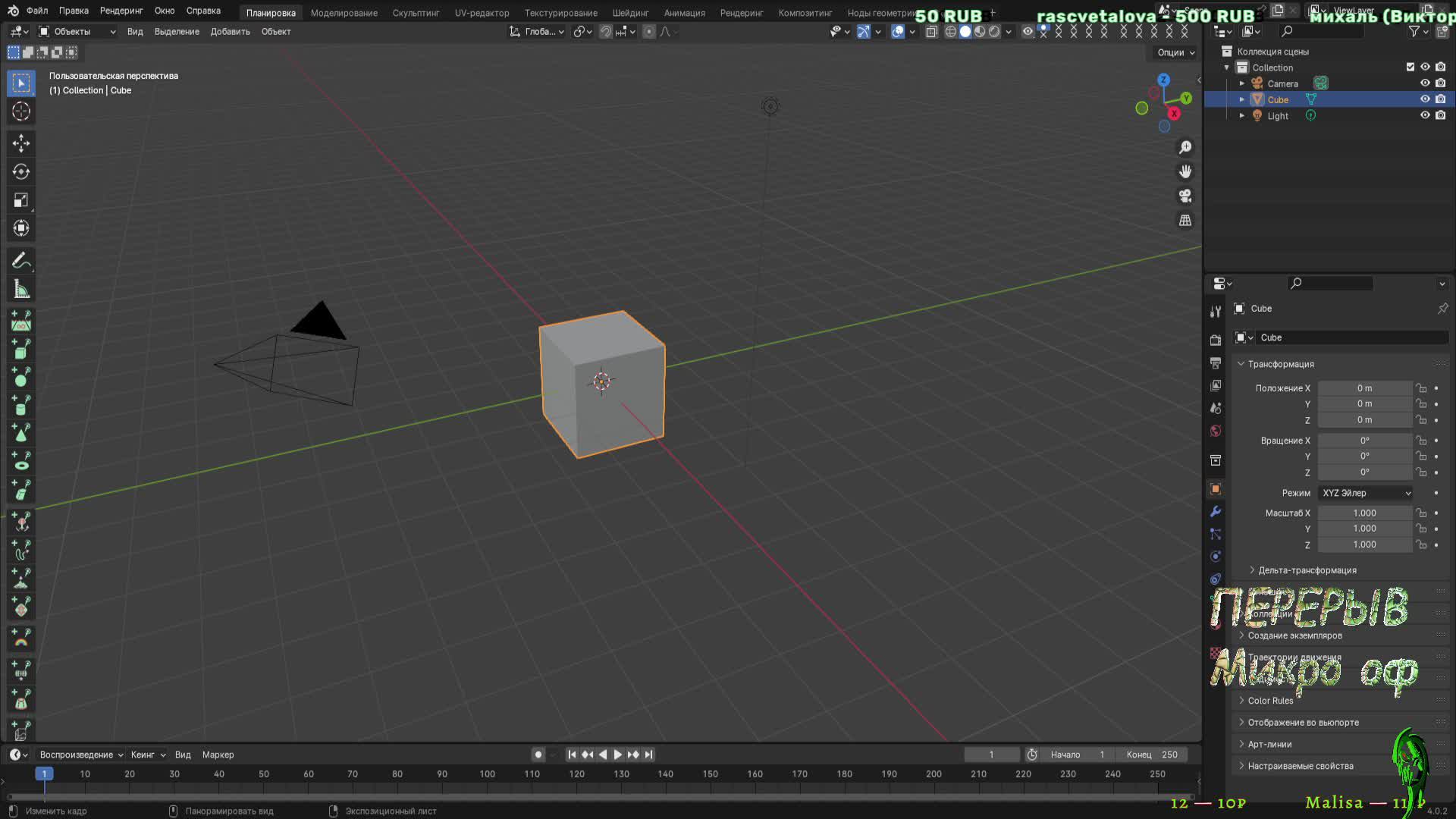
Task: Open the Рендеринг menu
Action: tap(121, 11)
